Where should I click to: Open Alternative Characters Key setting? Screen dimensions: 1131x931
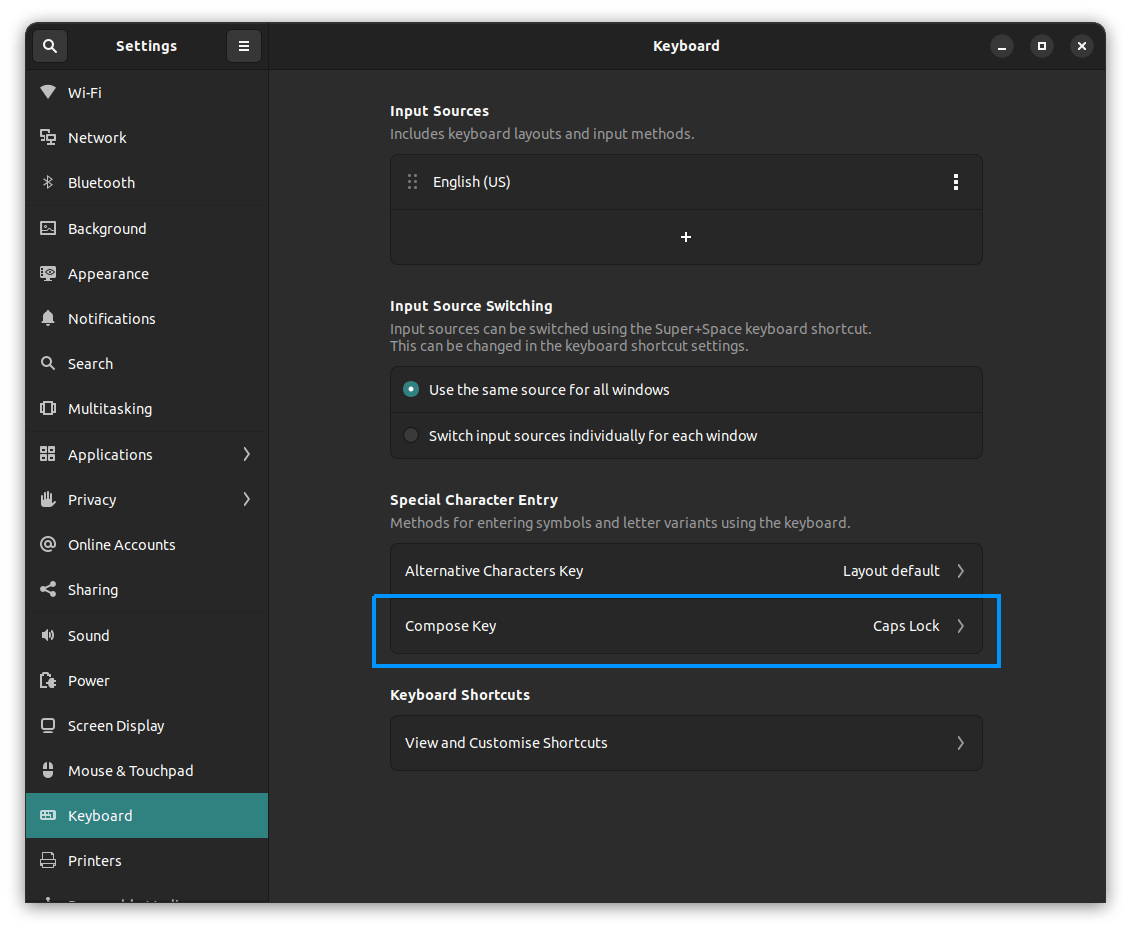tap(686, 571)
